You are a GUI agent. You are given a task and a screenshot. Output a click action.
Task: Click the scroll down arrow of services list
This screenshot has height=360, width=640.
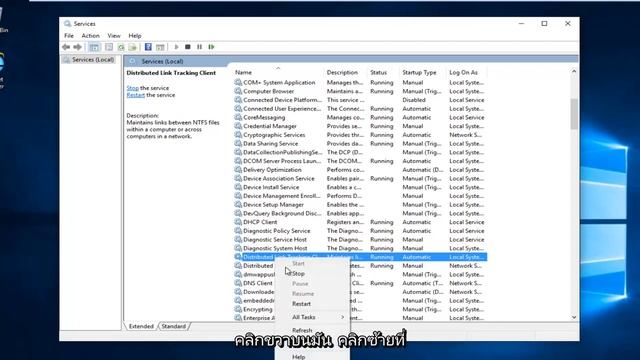click(x=574, y=317)
